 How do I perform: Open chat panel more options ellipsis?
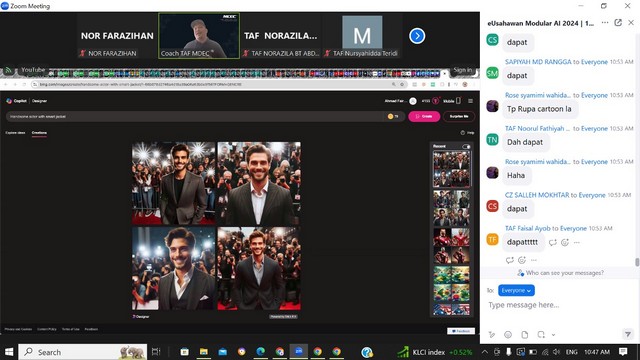[605, 23]
